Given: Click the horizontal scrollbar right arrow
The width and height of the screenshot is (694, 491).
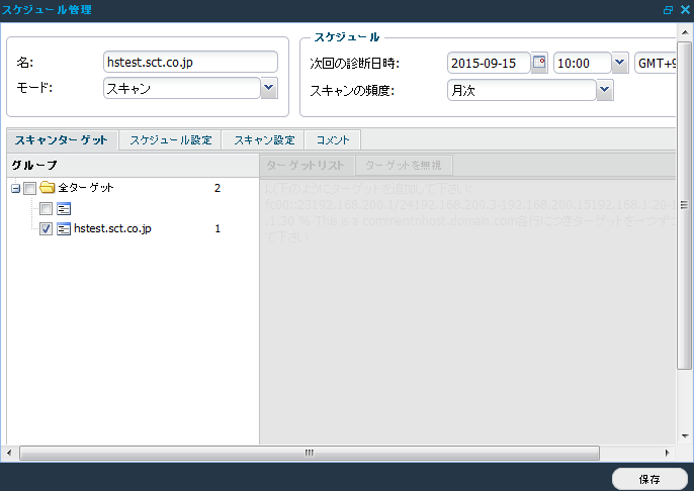Looking at the screenshot, I should (667, 453).
